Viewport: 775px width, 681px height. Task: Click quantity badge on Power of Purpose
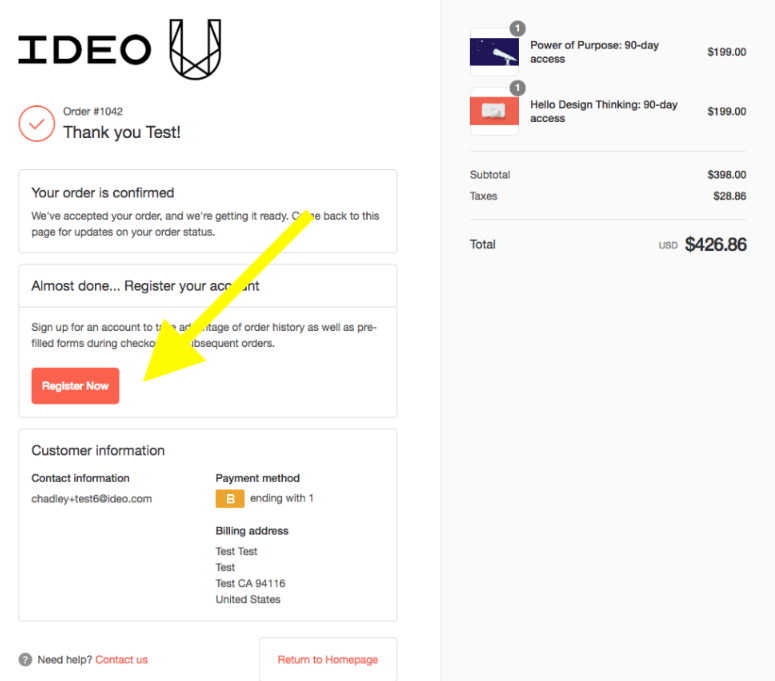517,28
